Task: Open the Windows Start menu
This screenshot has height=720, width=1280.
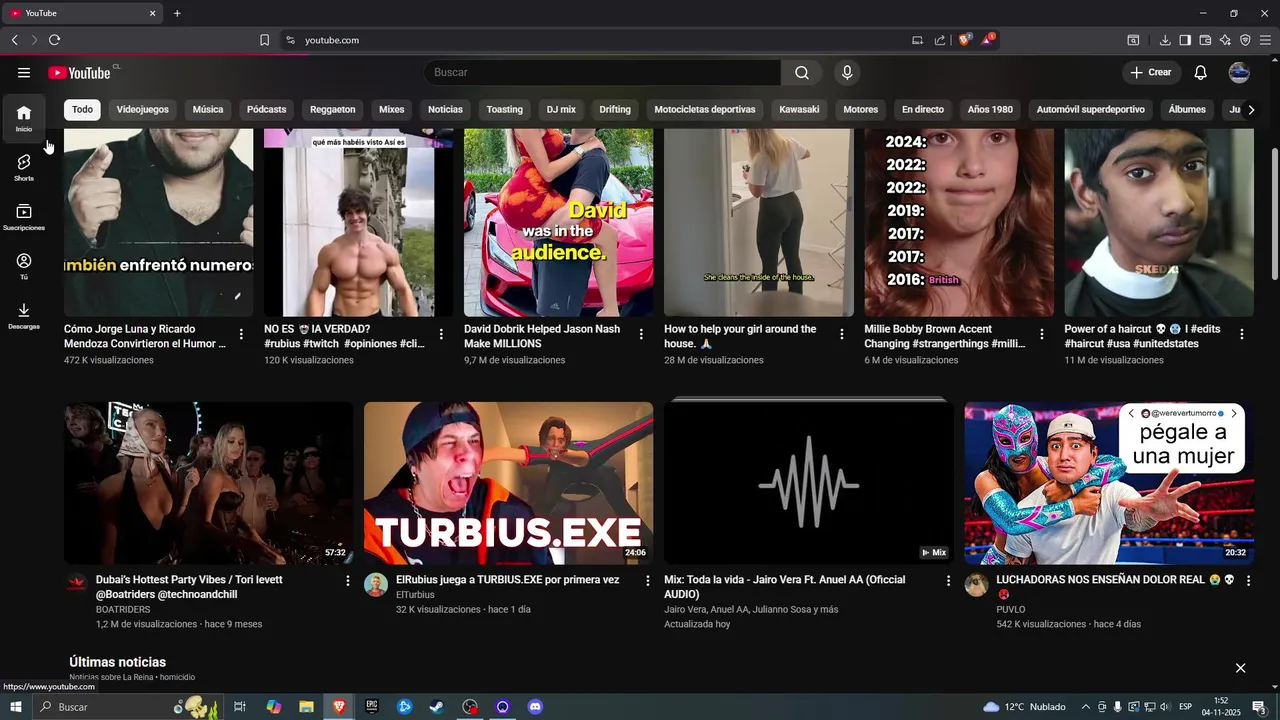Action: pyautogui.click(x=15, y=707)
